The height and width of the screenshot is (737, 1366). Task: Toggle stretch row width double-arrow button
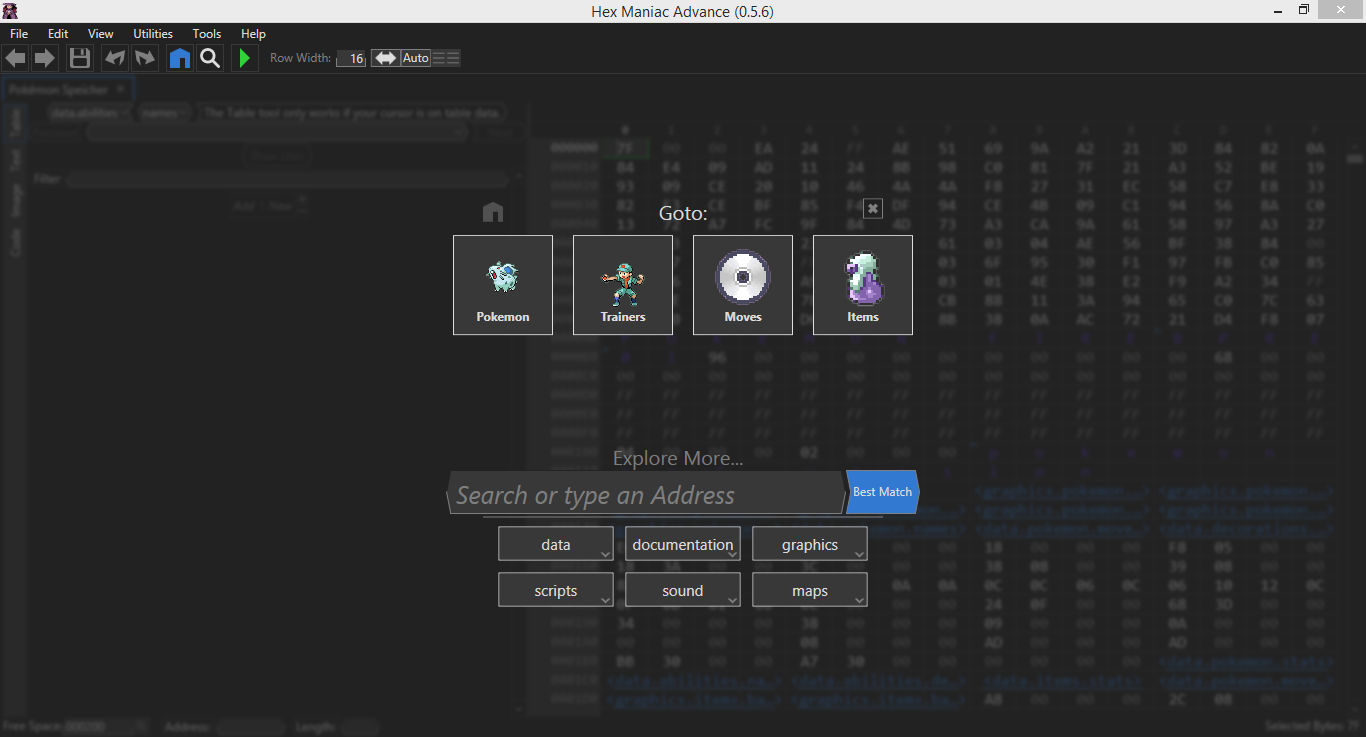[x=385, y=58]
